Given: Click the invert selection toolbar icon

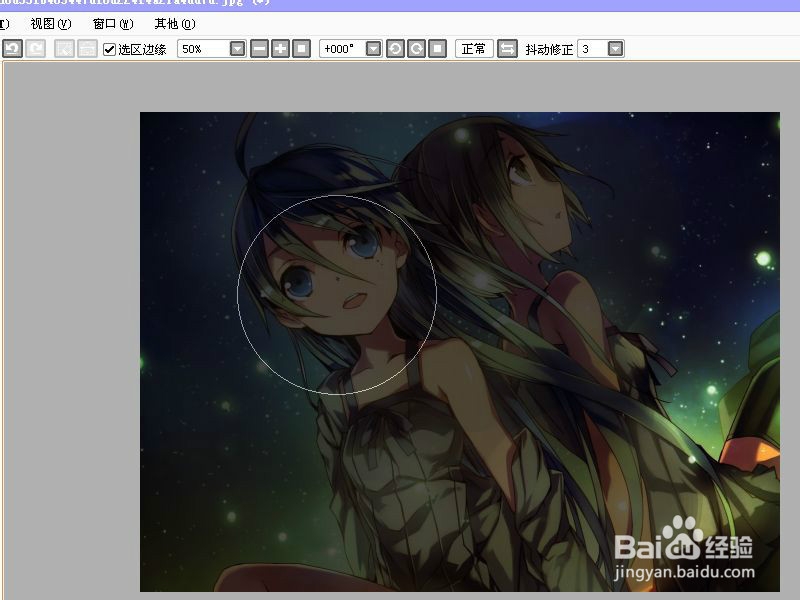Looking at the screenshot, I should click(87, 49).
